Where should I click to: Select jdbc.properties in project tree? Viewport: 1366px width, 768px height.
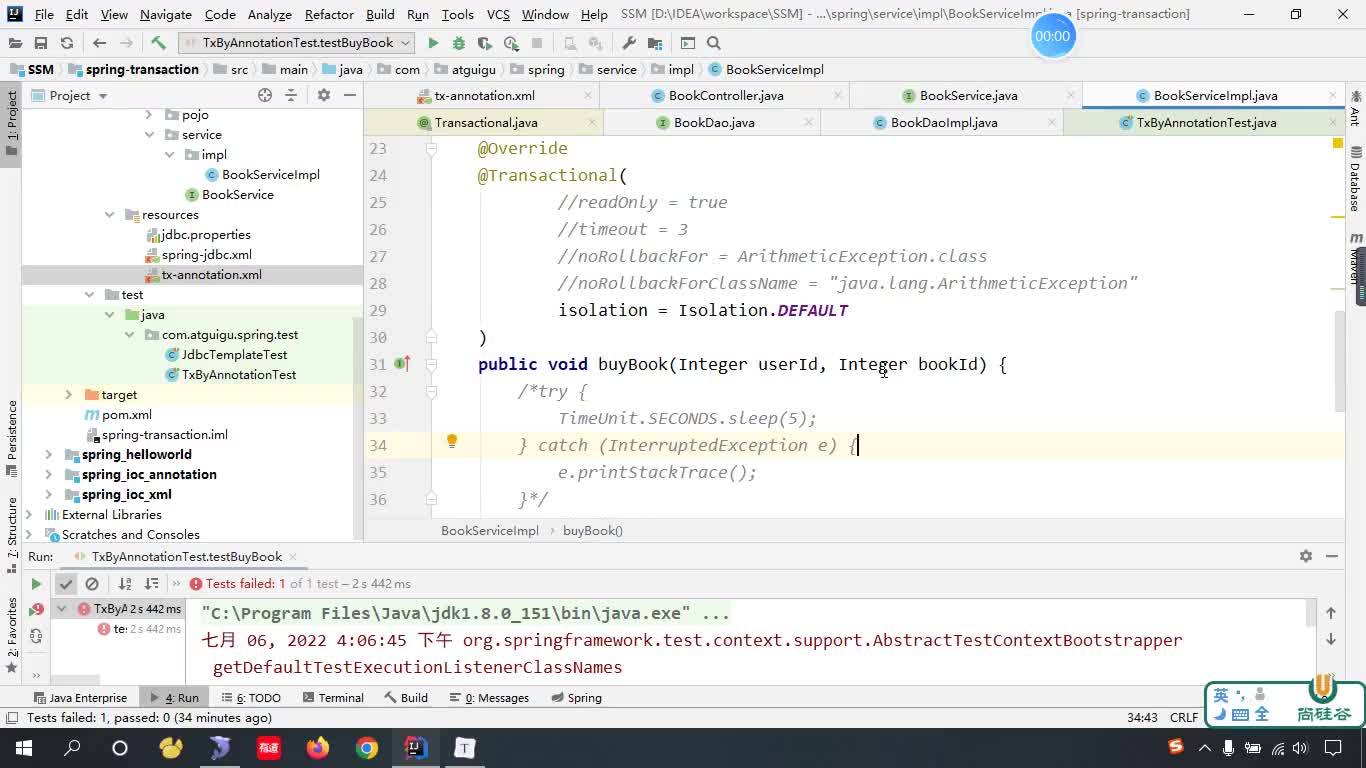pyautogui.click(x=199, y=235)
